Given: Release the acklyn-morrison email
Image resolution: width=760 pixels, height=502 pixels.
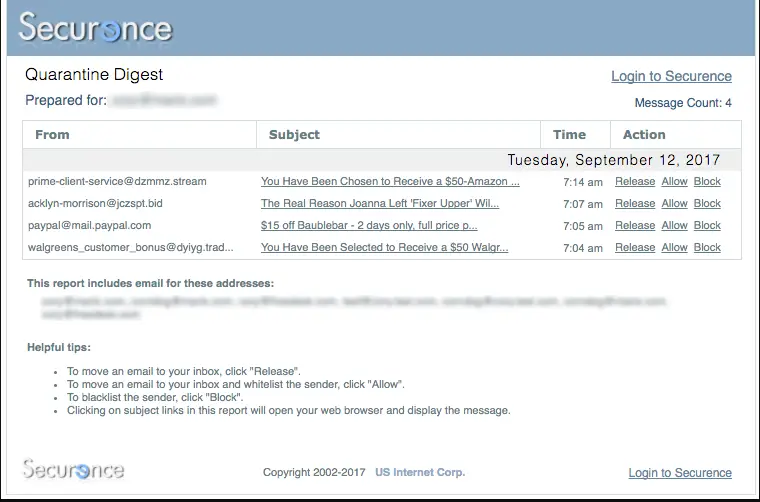Looking at the screenshot, I should [635, 203].
